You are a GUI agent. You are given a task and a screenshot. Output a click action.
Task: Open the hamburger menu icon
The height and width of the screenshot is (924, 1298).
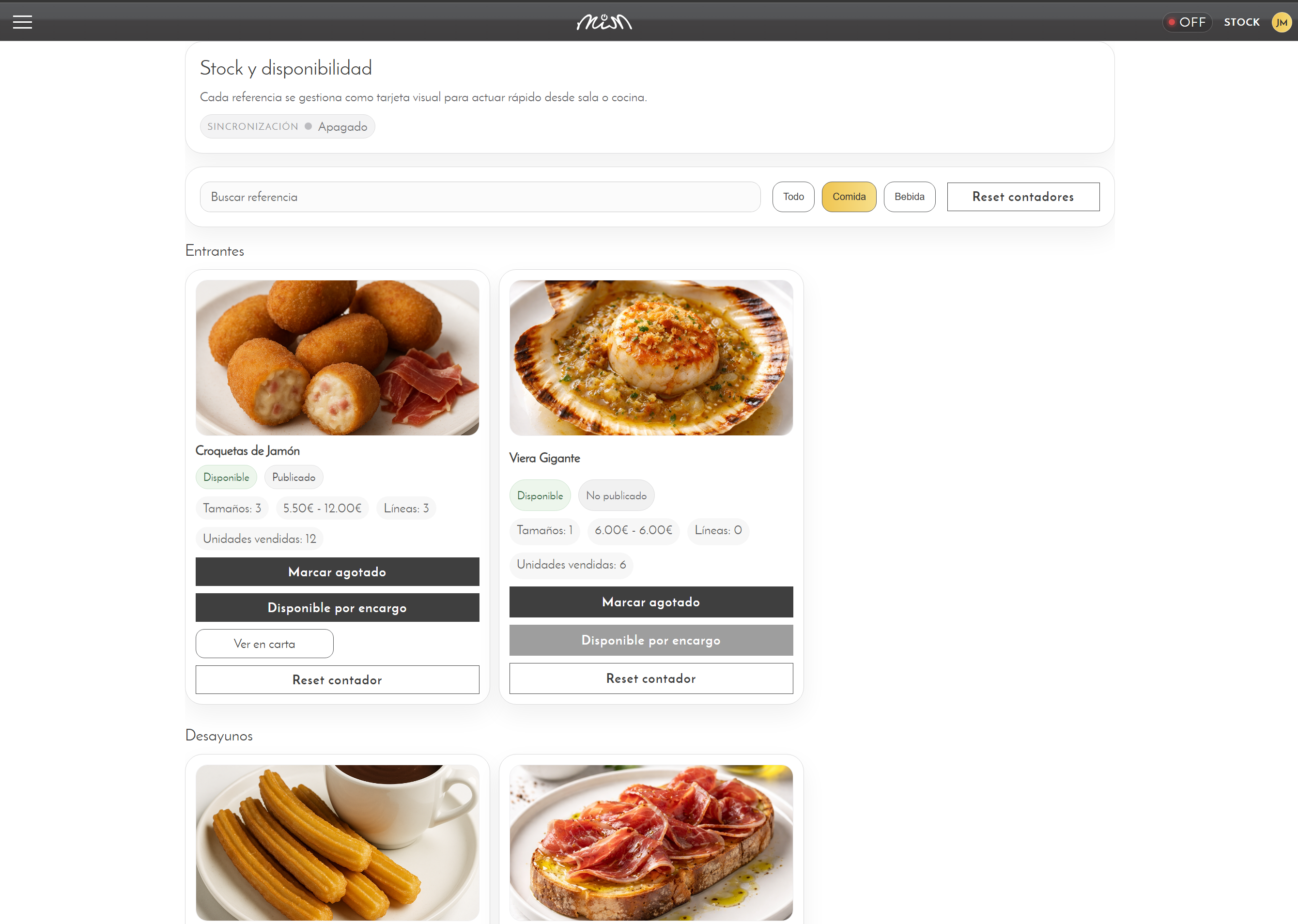coord(22,22)
